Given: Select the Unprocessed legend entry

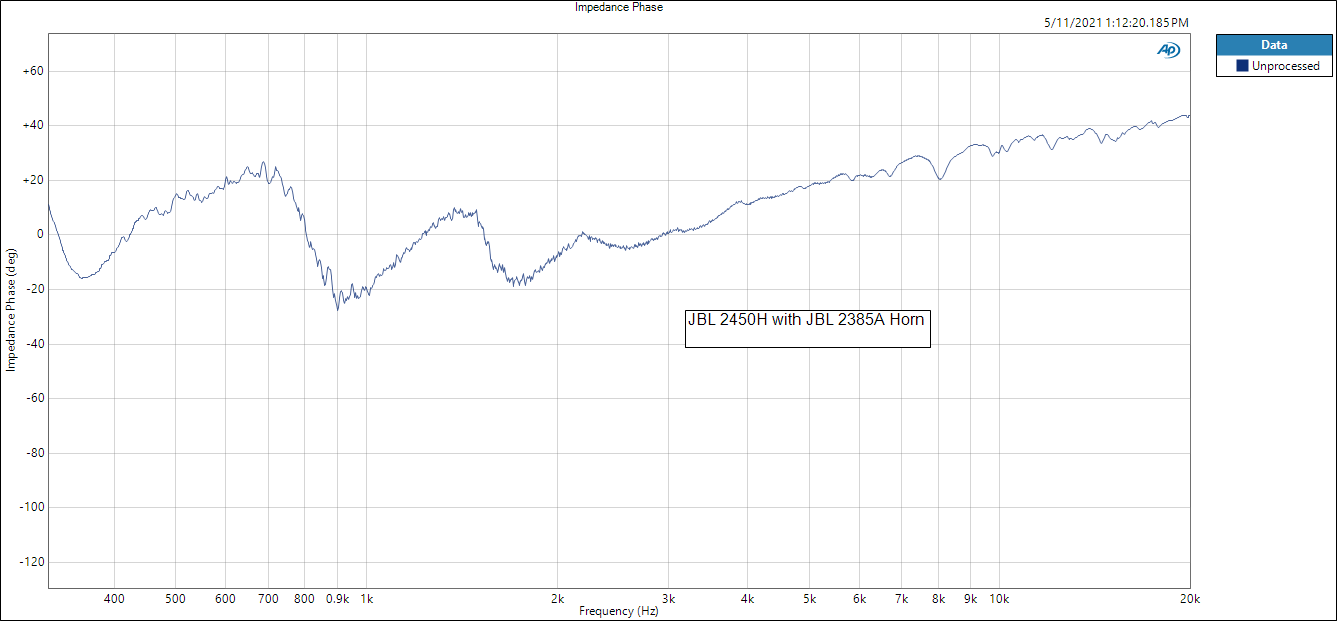Looking at the screenshot, I should click(x=1275, y=66).
